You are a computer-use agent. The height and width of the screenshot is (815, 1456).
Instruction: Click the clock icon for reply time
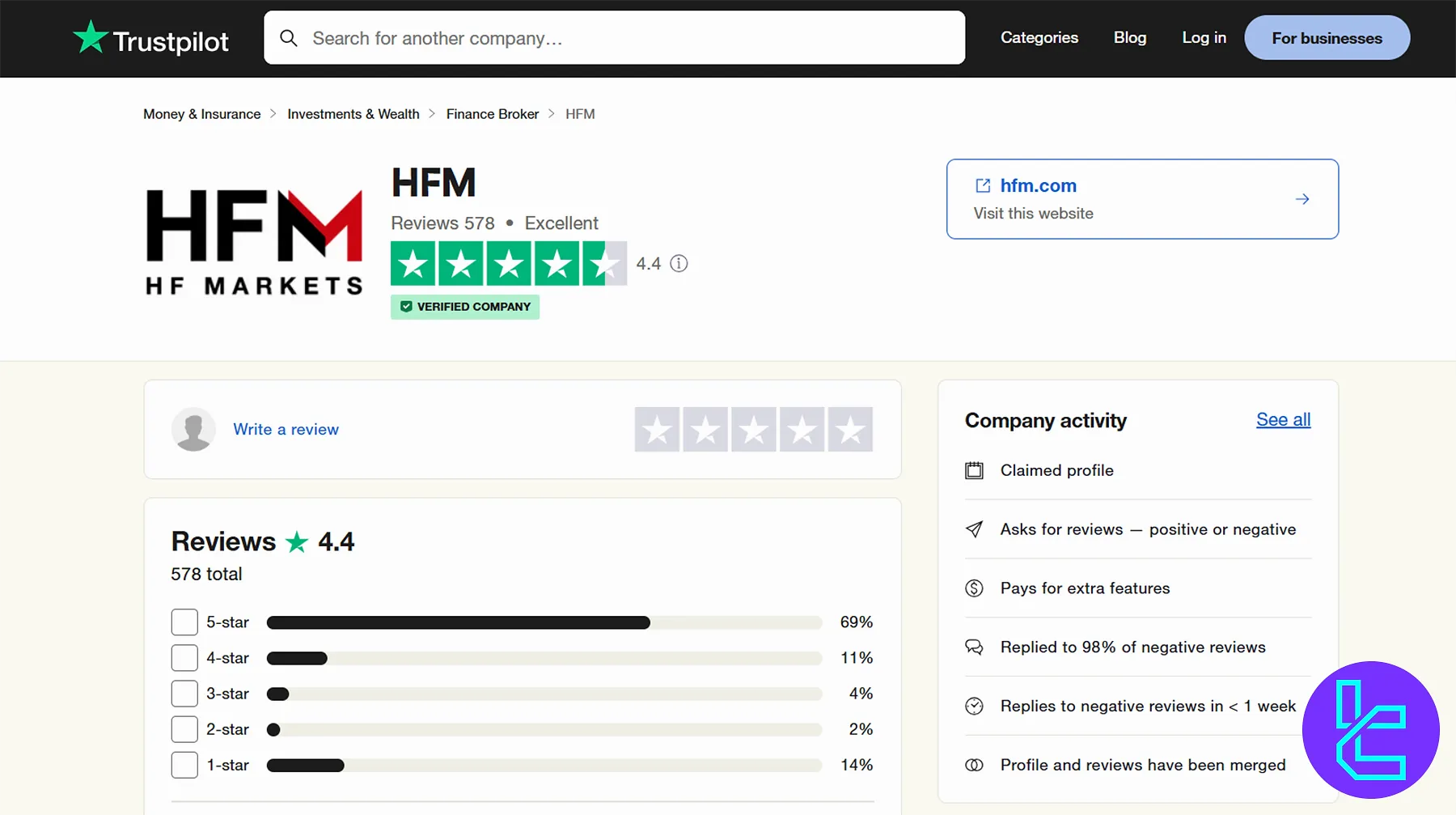click(x=975, y=707)
